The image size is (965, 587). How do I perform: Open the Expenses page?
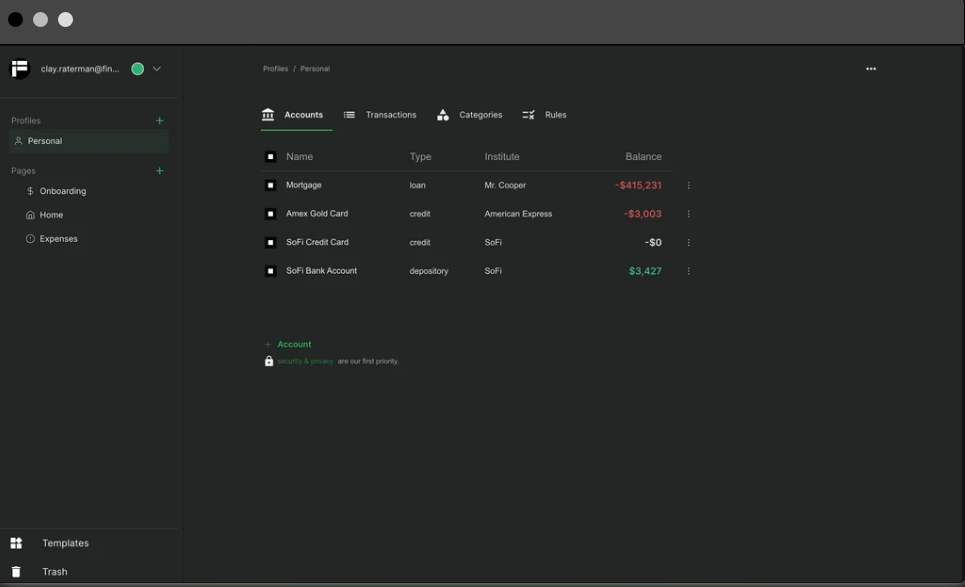click(x=58, y=239)
